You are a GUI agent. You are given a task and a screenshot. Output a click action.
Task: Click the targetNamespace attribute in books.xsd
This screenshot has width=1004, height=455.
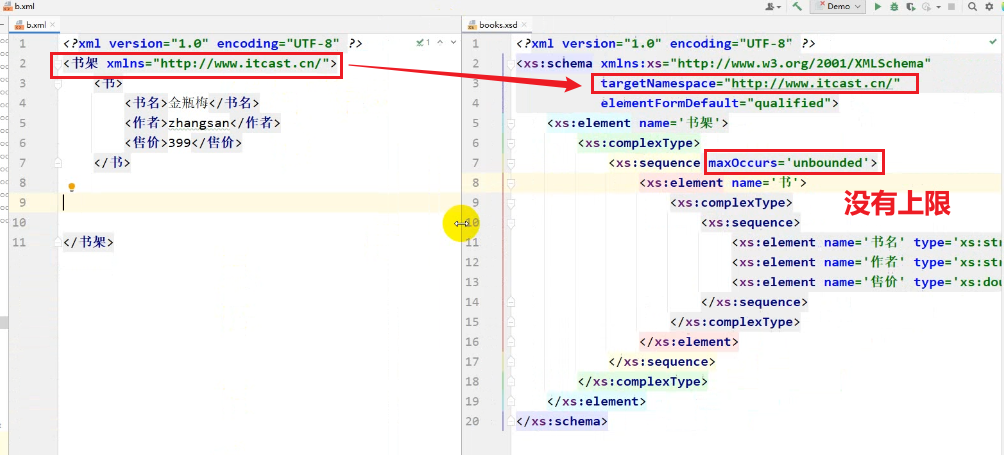[x=750, y=83]
